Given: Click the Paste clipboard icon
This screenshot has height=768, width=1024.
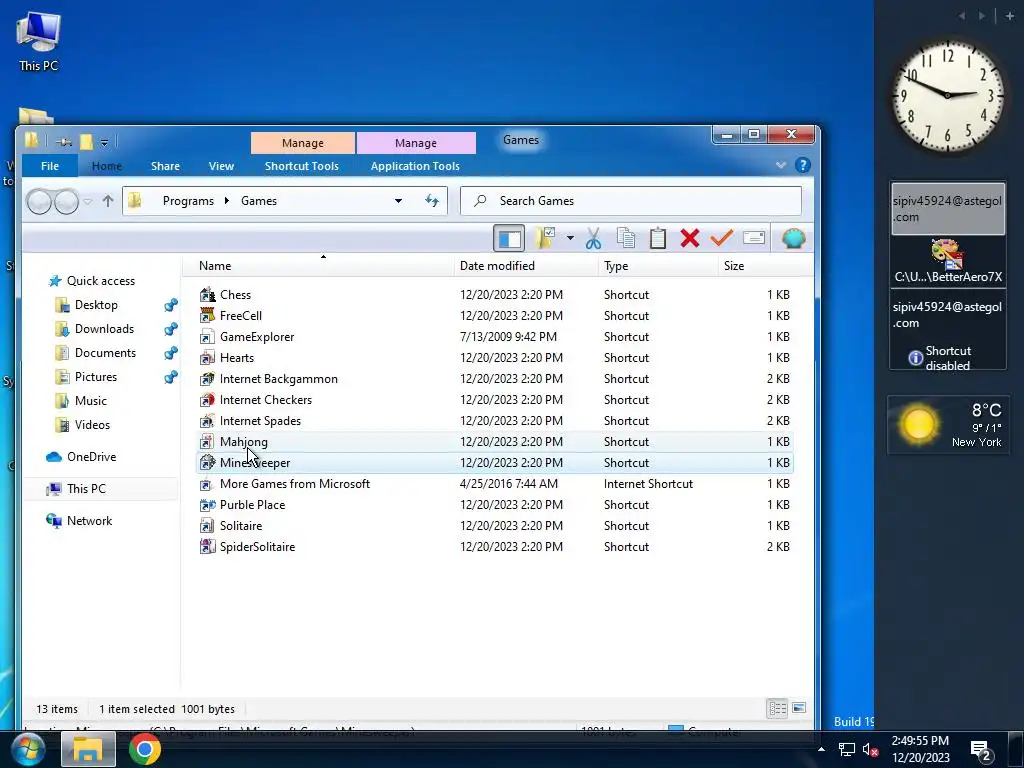Looking at the screenshot, I should pyautogui.click(x=658, y=238).
